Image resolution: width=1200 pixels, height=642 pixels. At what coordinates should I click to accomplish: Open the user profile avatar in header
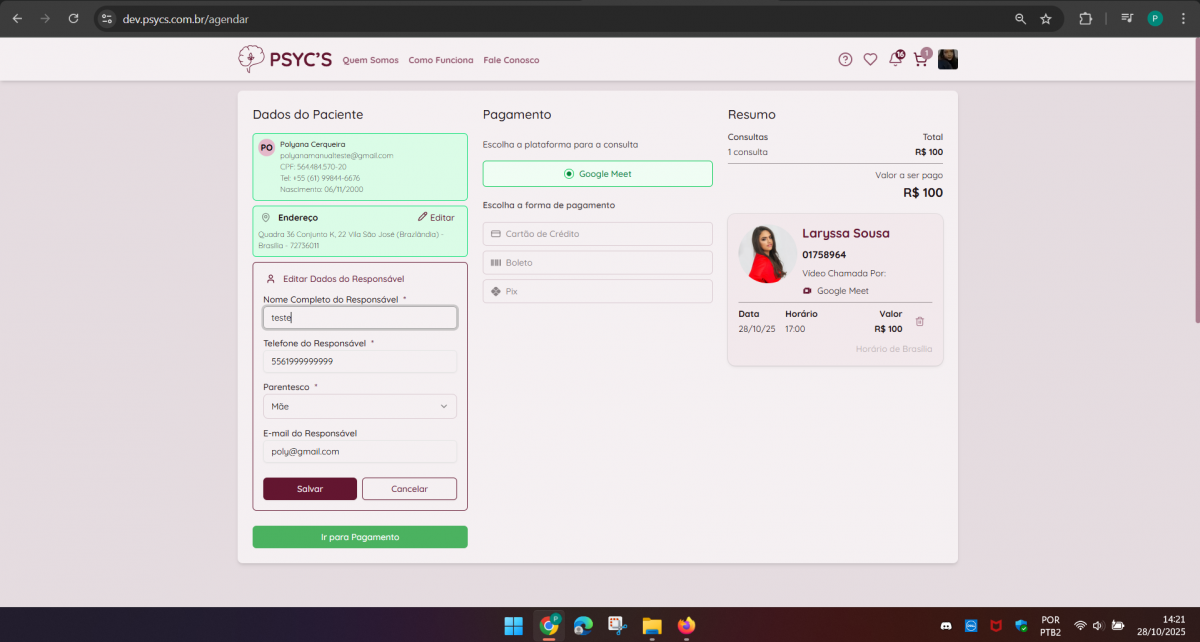click(948, 60)
